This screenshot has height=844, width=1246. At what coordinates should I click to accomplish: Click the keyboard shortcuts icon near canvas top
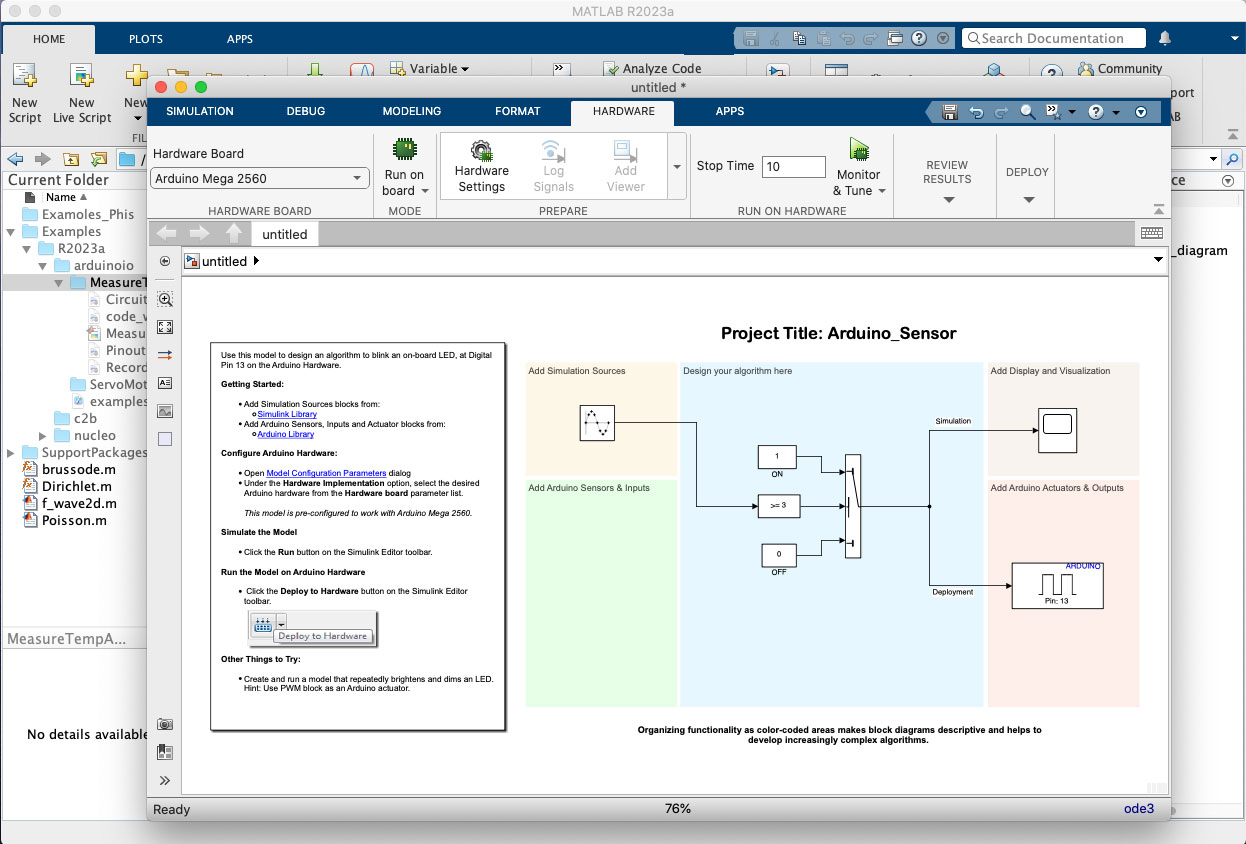point(1151,233)
